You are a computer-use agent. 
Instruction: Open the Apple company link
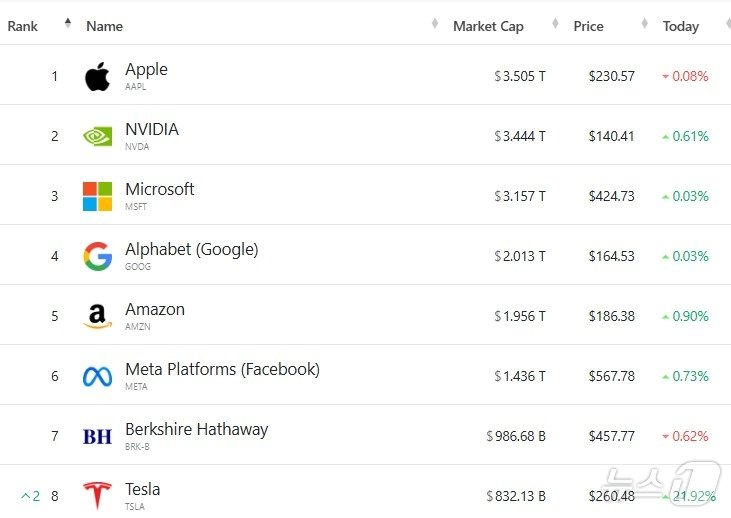point(146,69)
